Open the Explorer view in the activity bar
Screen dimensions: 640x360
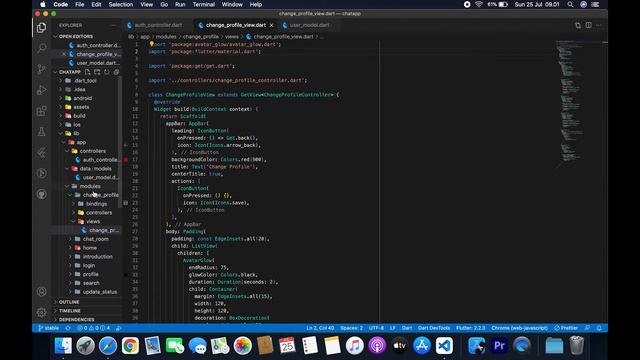(41, 27)
